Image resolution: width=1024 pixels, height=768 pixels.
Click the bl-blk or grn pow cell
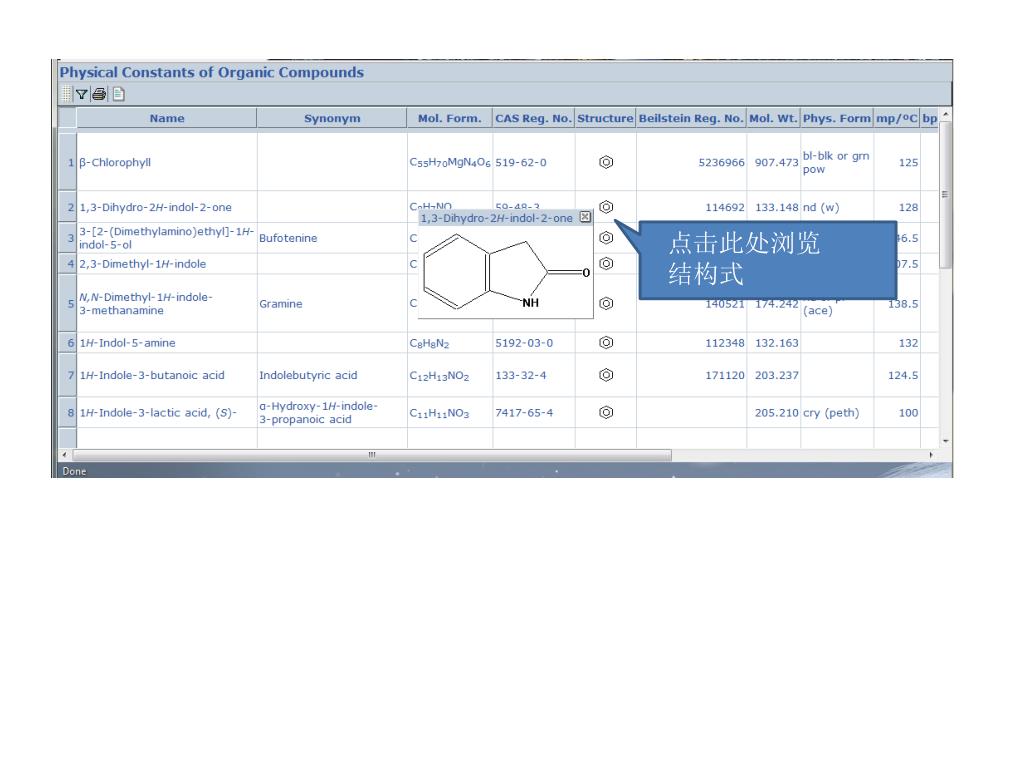click(837, 162)
